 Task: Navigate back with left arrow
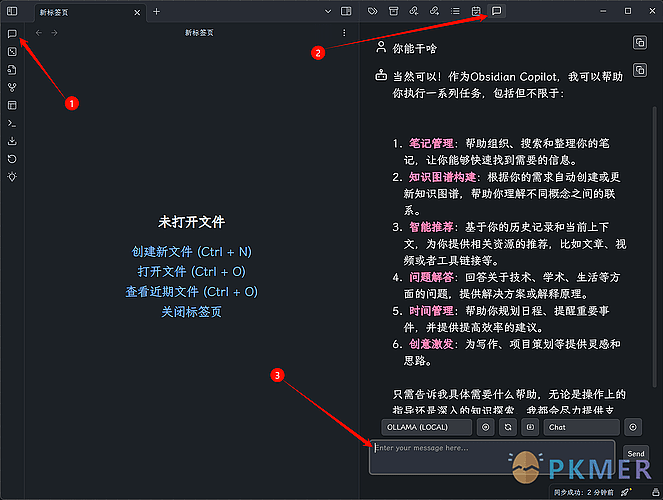(x=38, y=33)
